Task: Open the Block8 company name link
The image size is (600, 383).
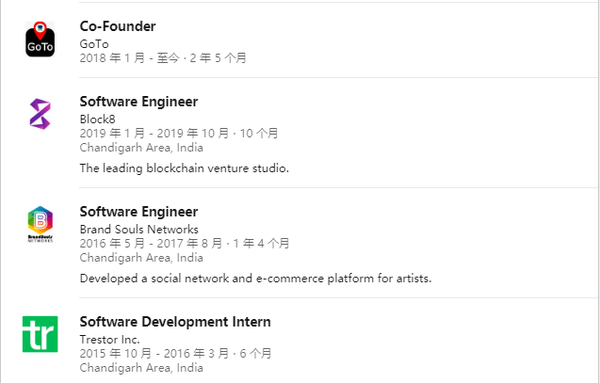Action: (x=98, y=119)
